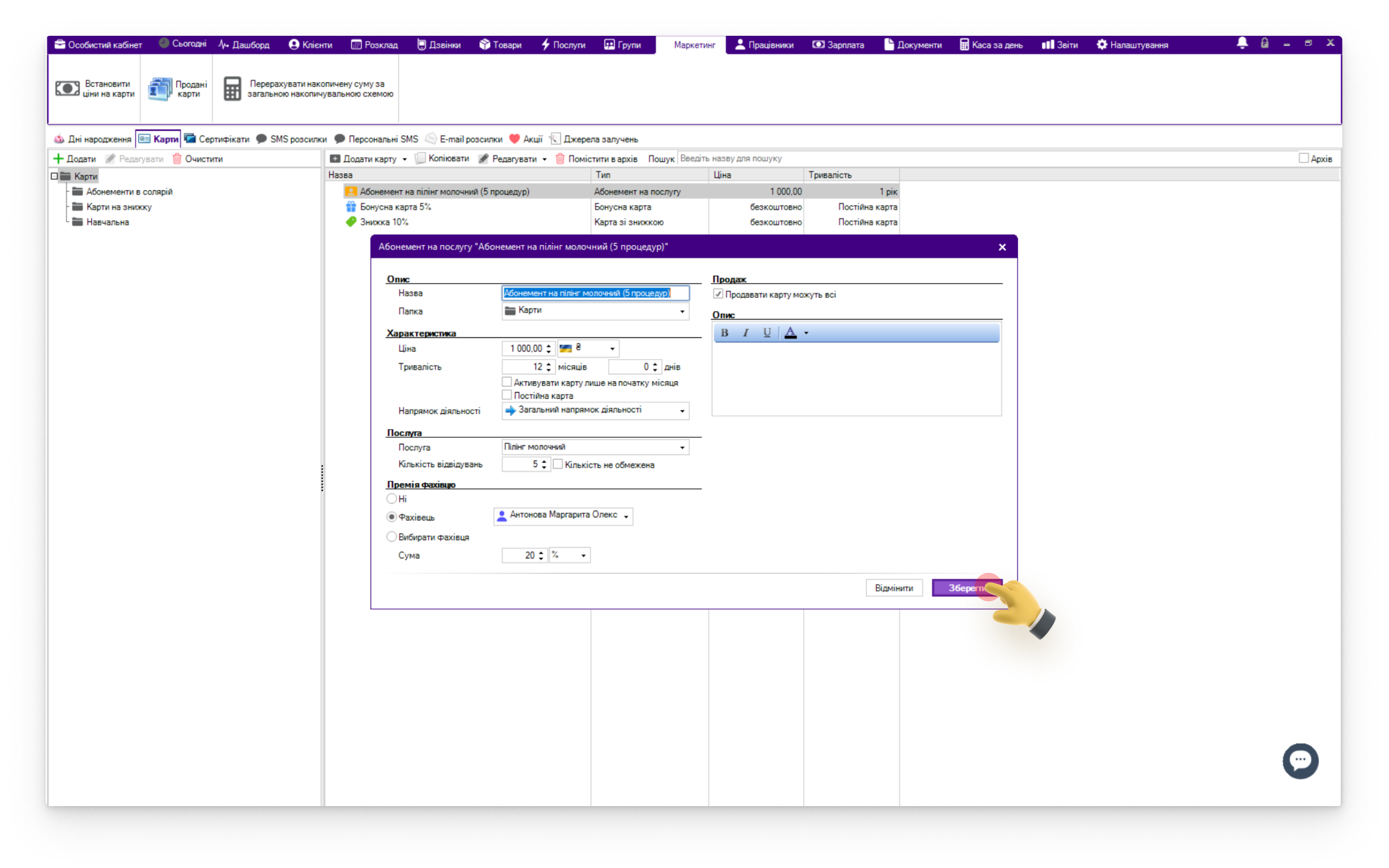Open Особистий кабінет from top bar

[x=98, y=45]
